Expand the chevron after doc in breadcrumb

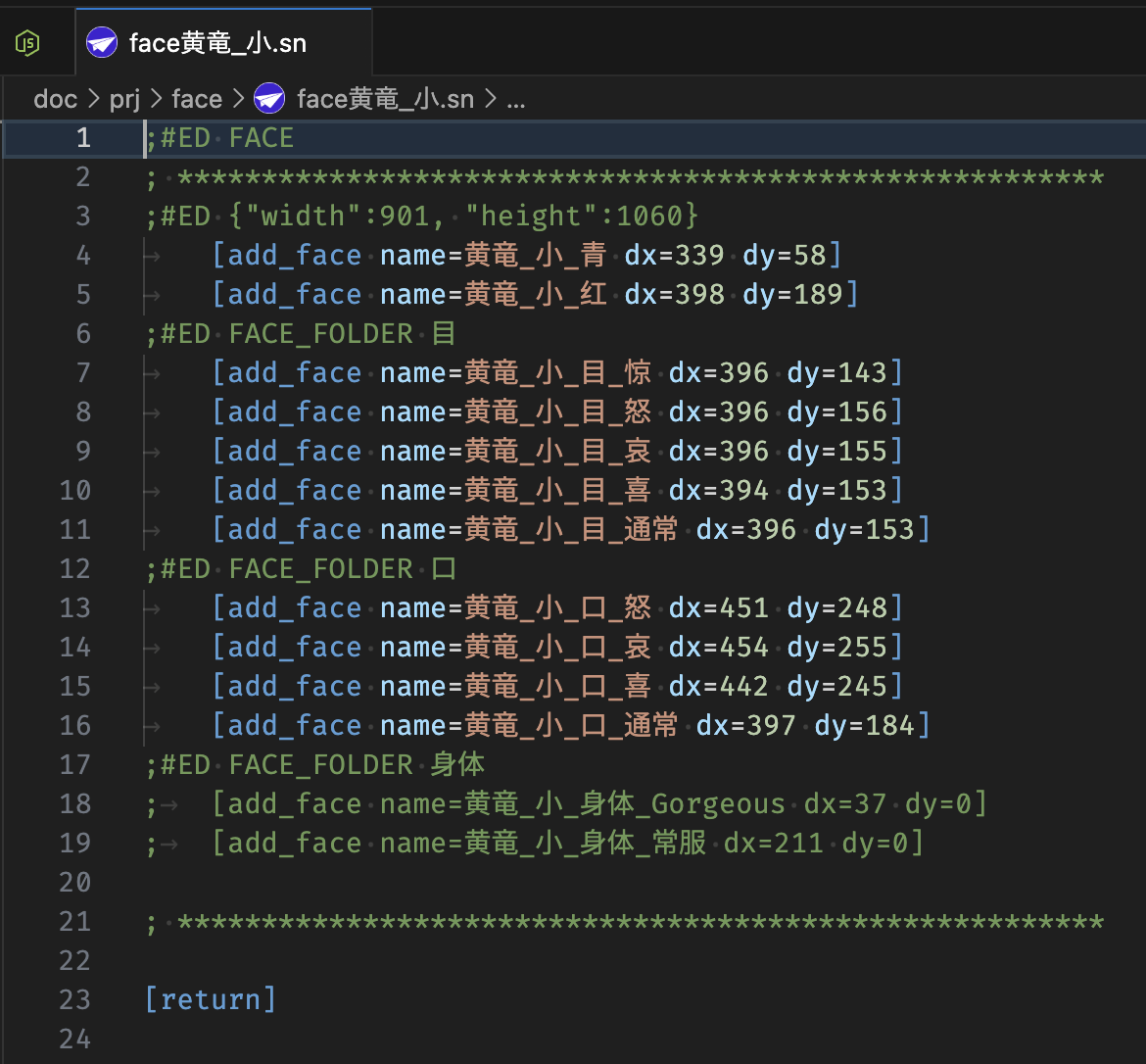(x=93, y=98)
